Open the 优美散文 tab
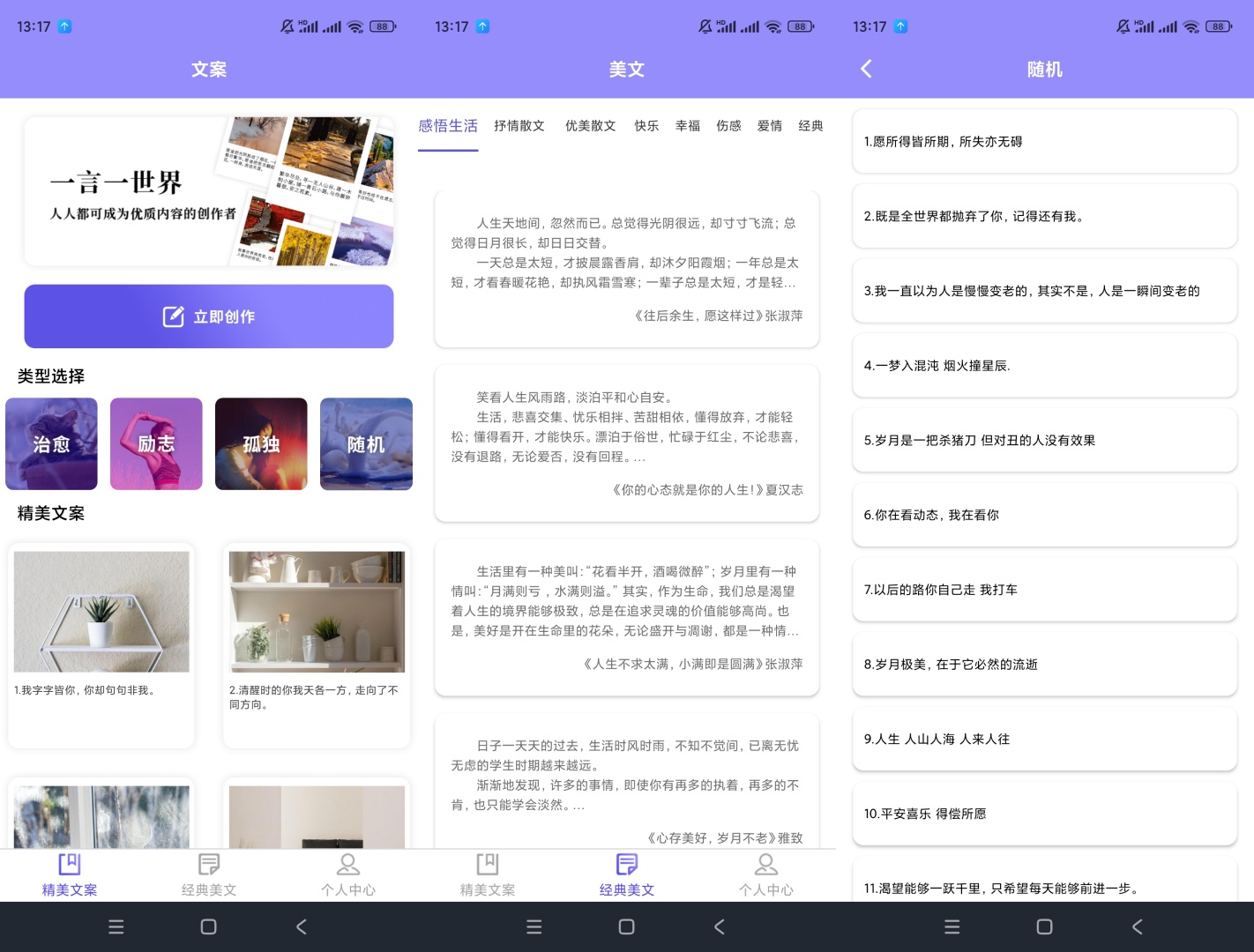Image resolution: width=1254 pixels, height=952 pixels. [590, 126]
